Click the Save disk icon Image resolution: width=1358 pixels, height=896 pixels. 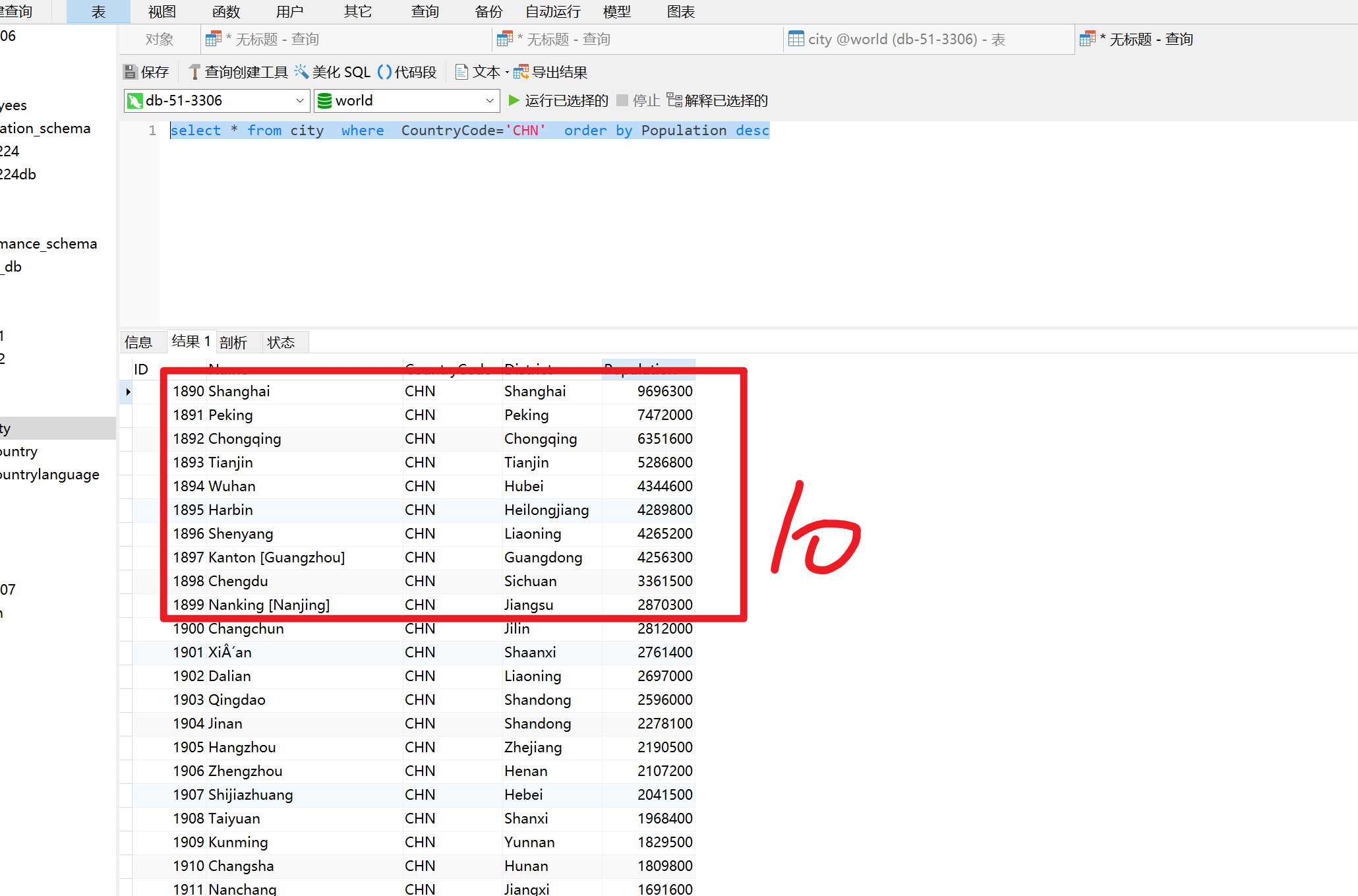(131, 72)
